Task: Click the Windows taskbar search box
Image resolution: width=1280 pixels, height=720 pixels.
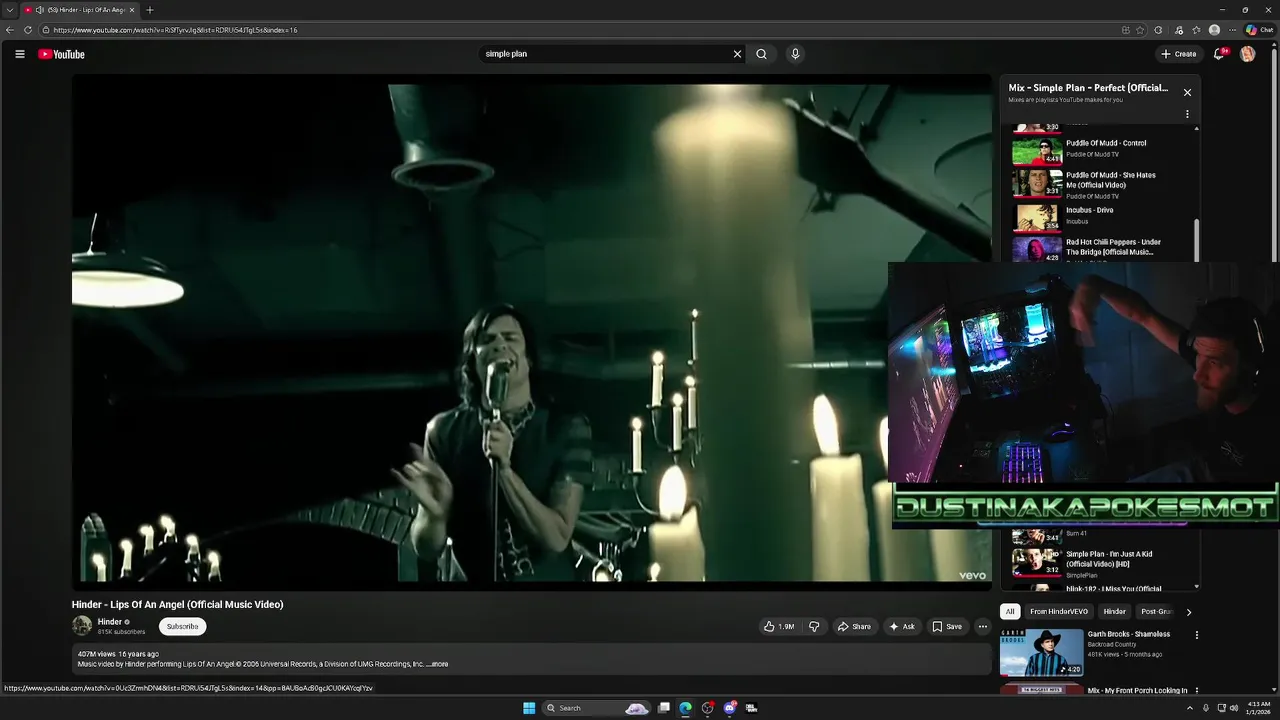Action: click(596, 708)
